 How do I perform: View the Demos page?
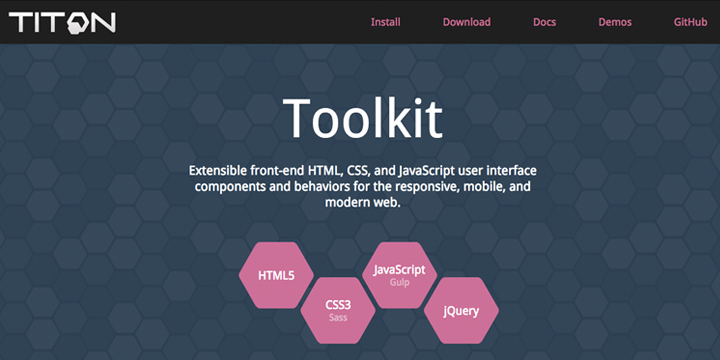[615, 22]
